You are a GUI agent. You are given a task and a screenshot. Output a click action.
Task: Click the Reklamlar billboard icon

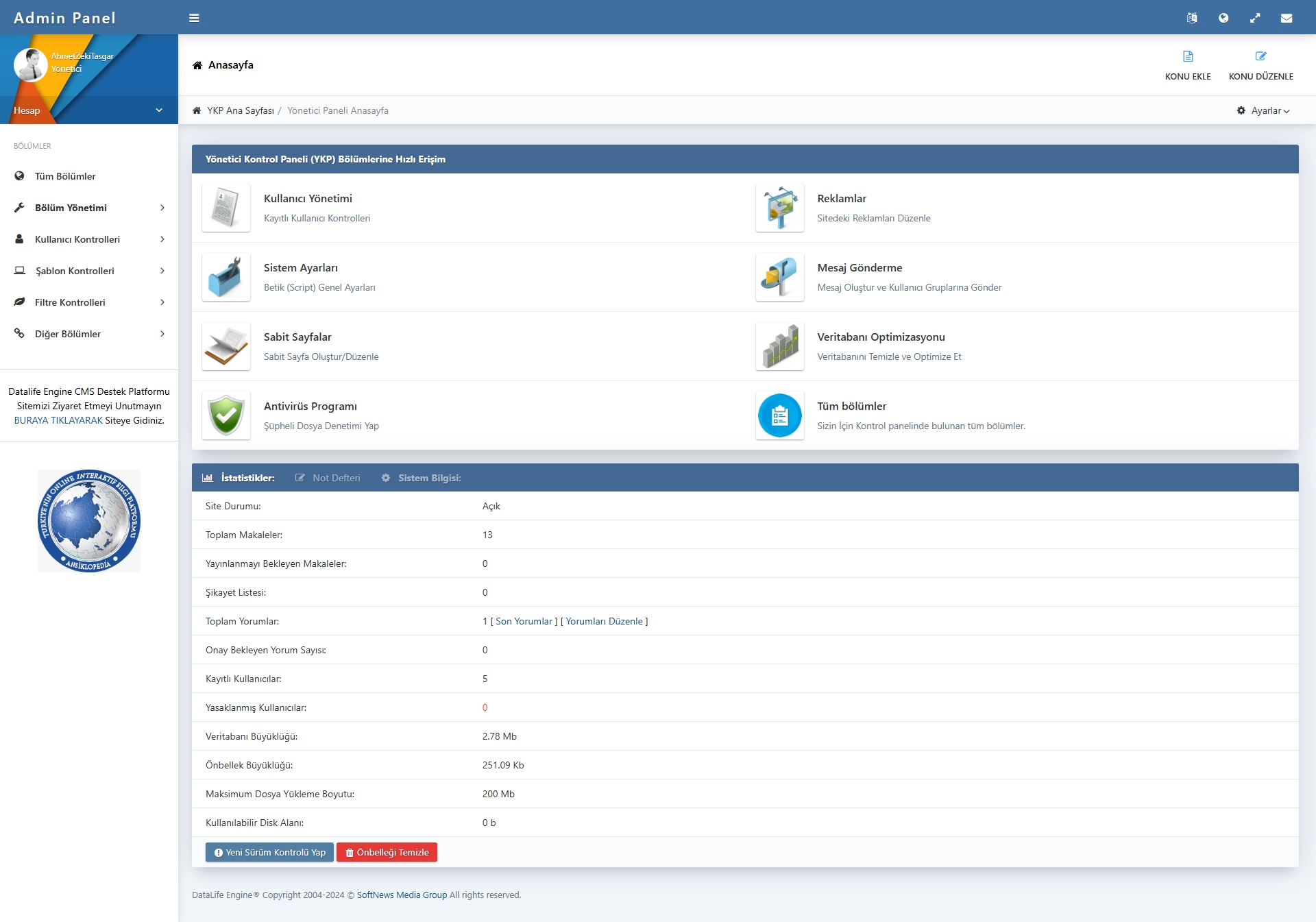(x=779, y=208)
